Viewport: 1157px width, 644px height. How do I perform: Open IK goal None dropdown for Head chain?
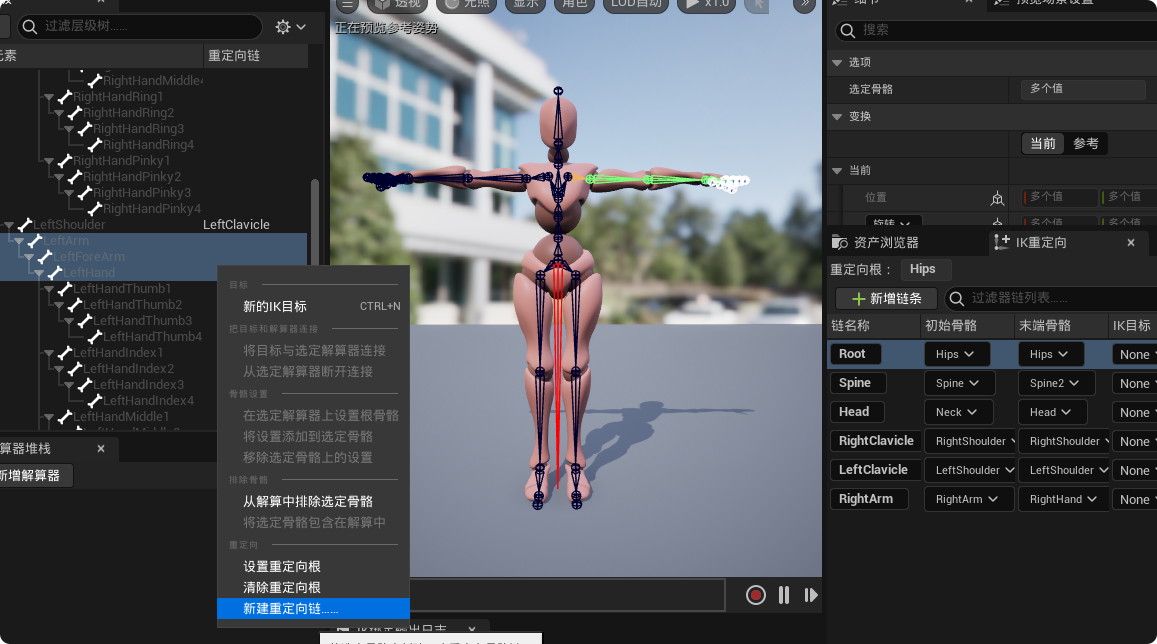[x=1134, y=412]
